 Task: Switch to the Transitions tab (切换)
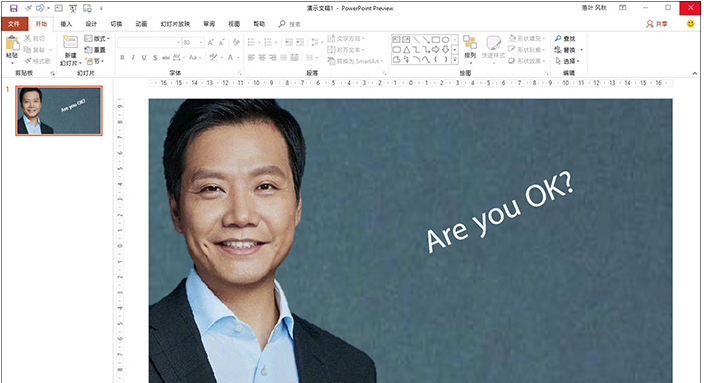click(116, 24)
